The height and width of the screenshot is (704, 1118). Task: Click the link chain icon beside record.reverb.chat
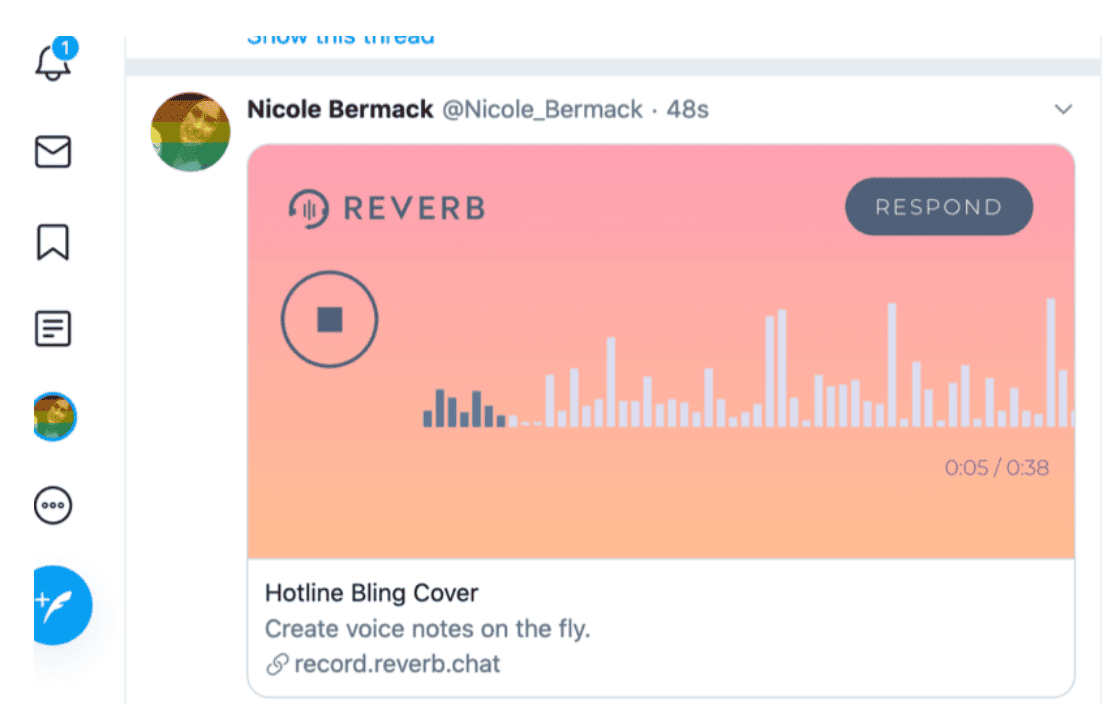point(277,665)
